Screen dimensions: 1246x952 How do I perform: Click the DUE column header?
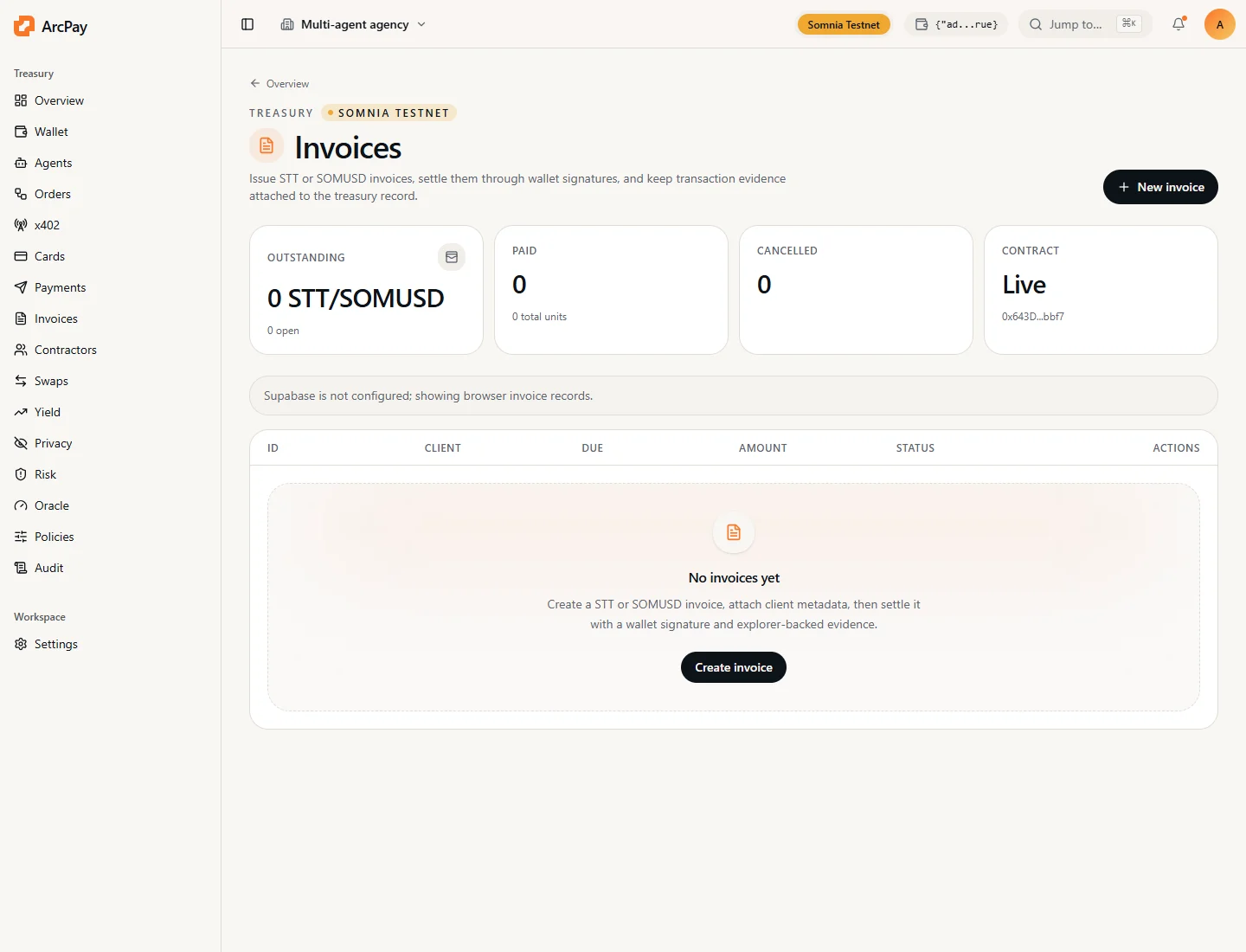[x=593, y=448]
